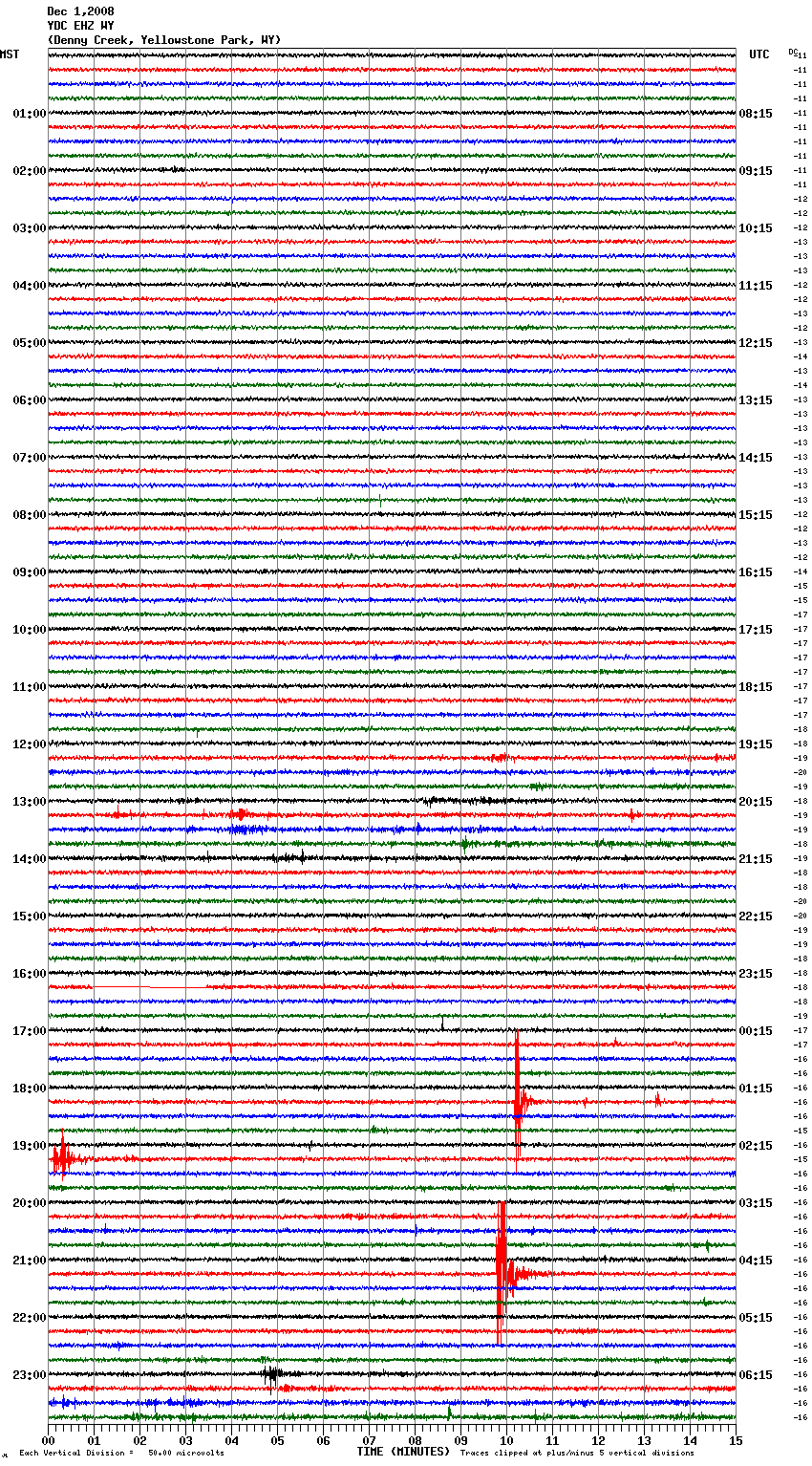This screenshot has height=1466, width=812.
Task: Select the 01:00 MST time label
Action: 30,114
